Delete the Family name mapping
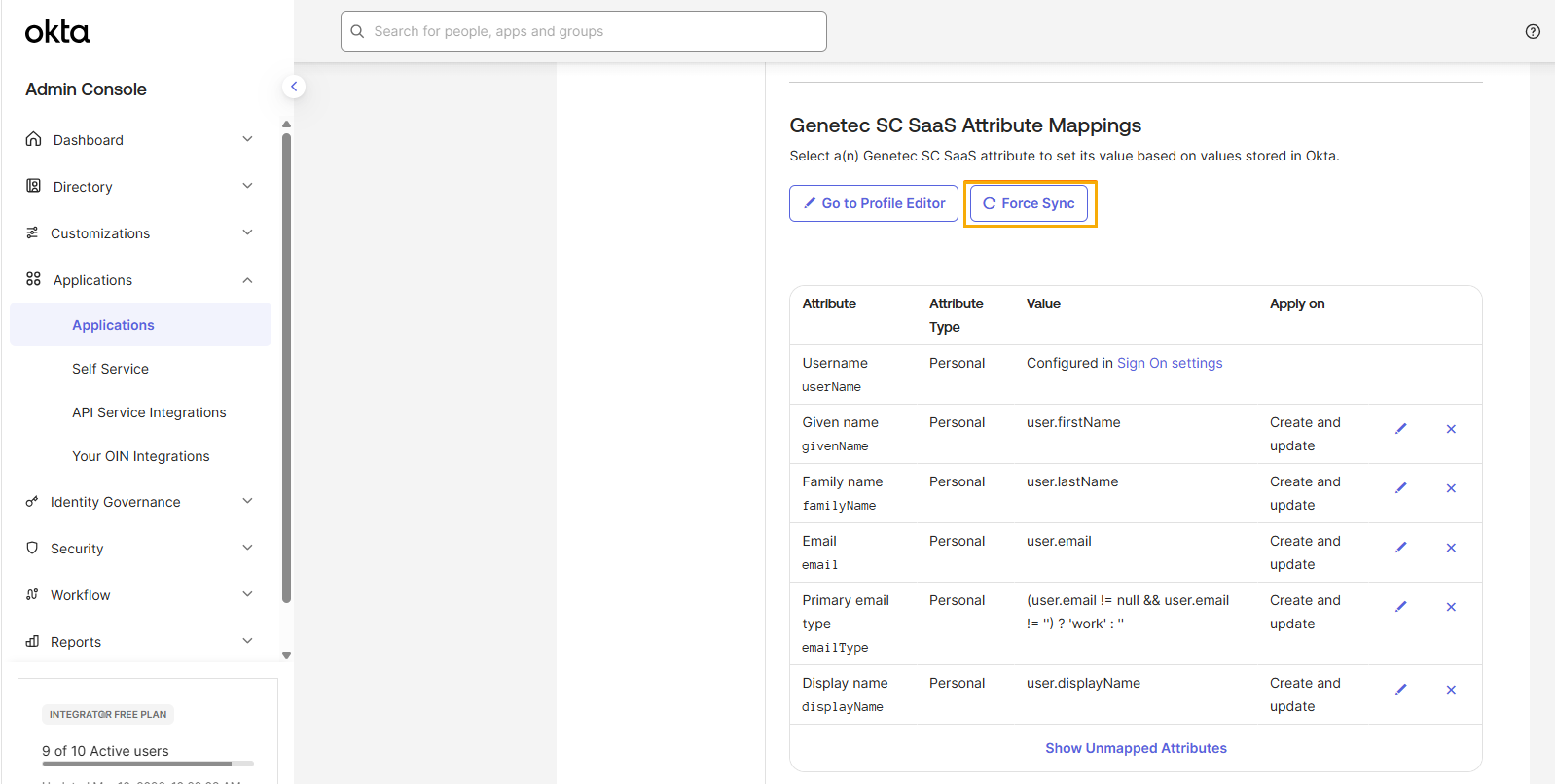 coord(1451,488)
